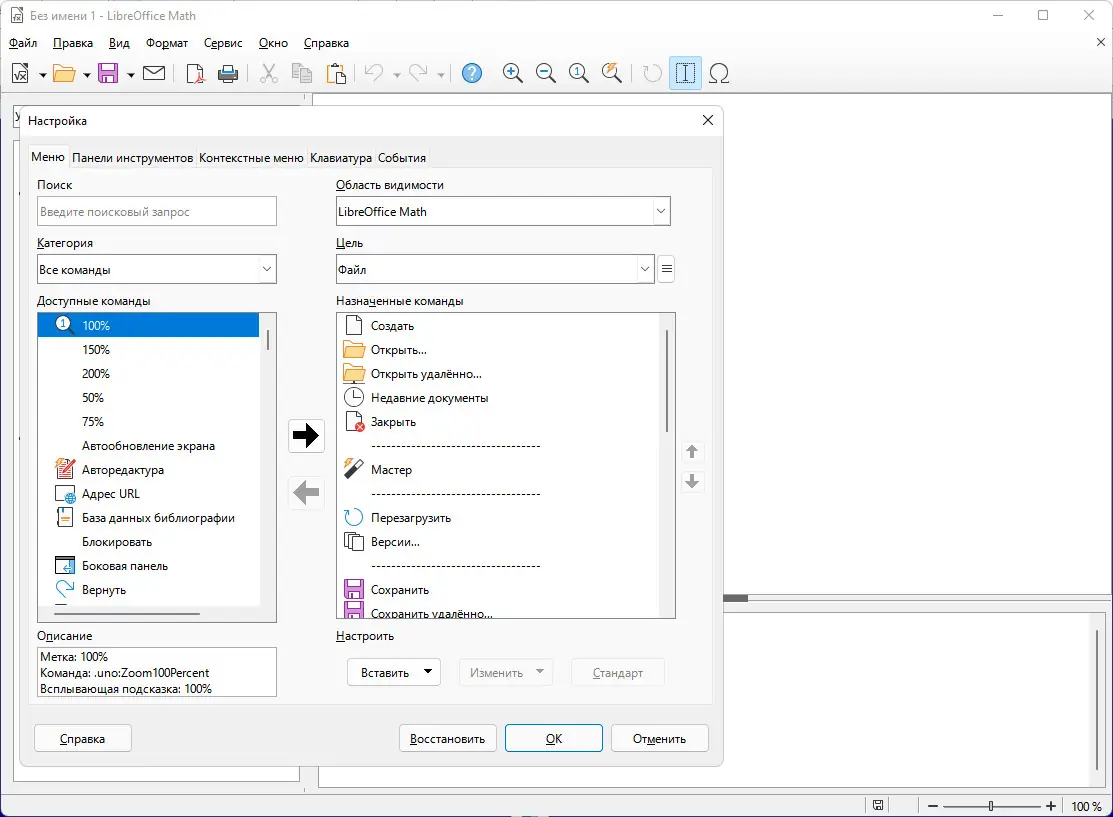1113x817 pixels.
Task: Confirm changes with the OK button
Action: click(x=553, y=738)
